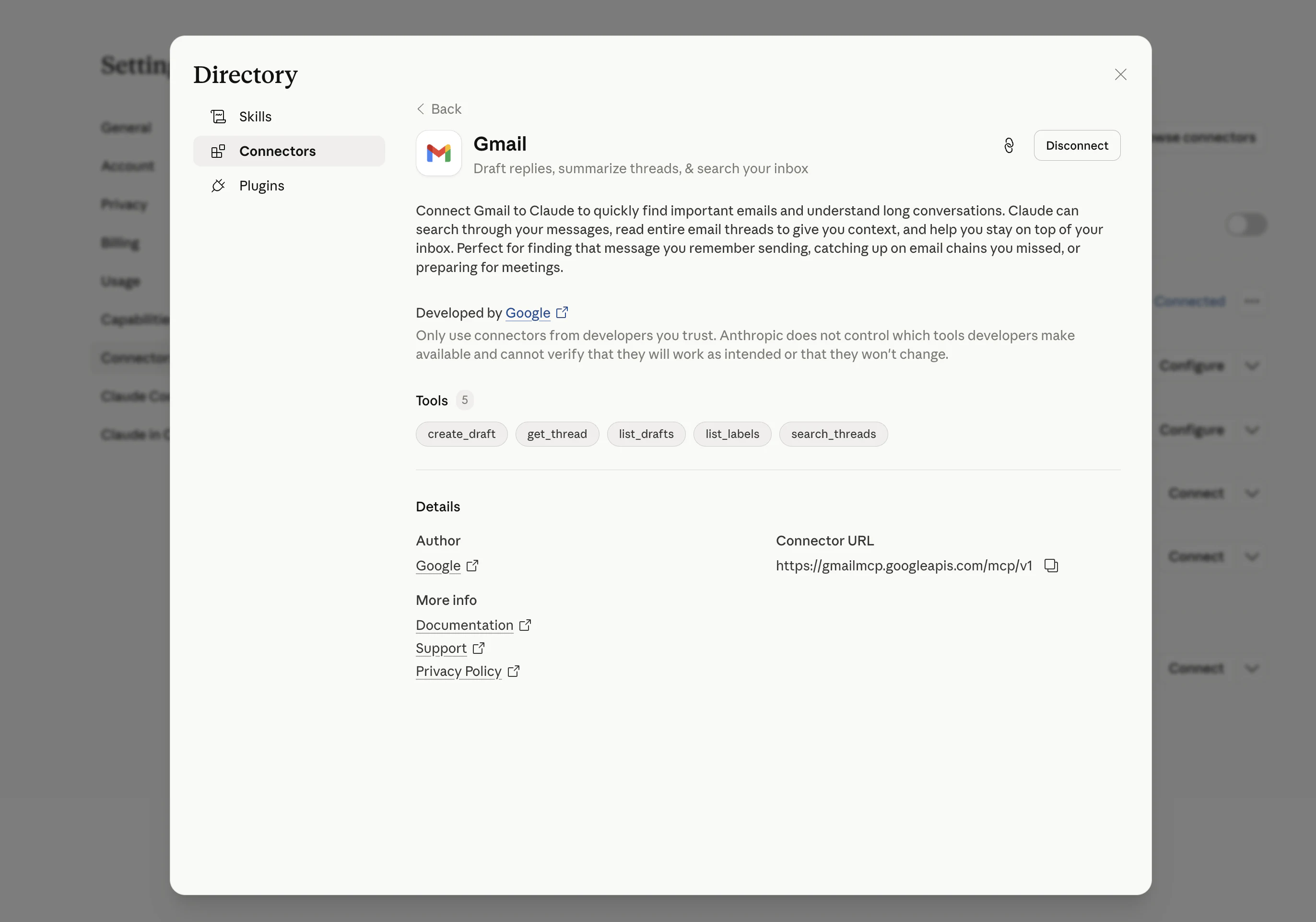Image resolution: width=1316 pixels, height=922 pixels.
Task: Open Billing in the background Settings sidebar
Action: (120, 243)
